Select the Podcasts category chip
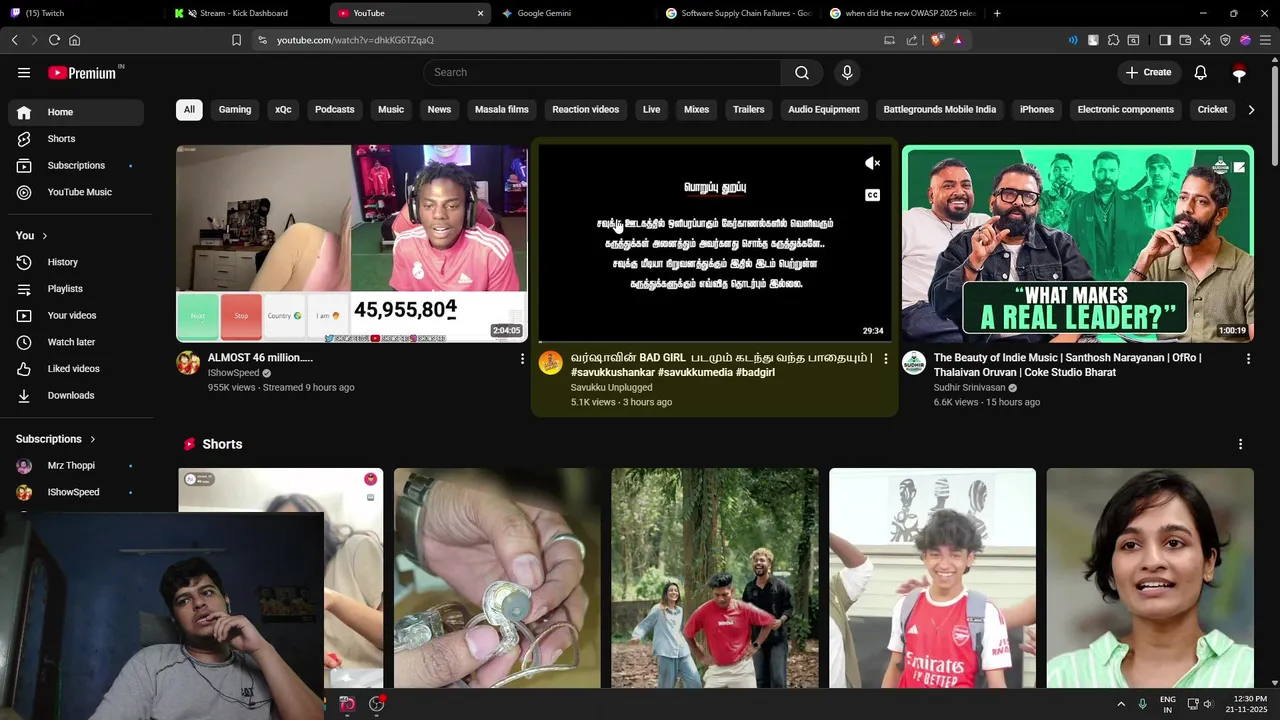1280x720 pixels. 334,110
